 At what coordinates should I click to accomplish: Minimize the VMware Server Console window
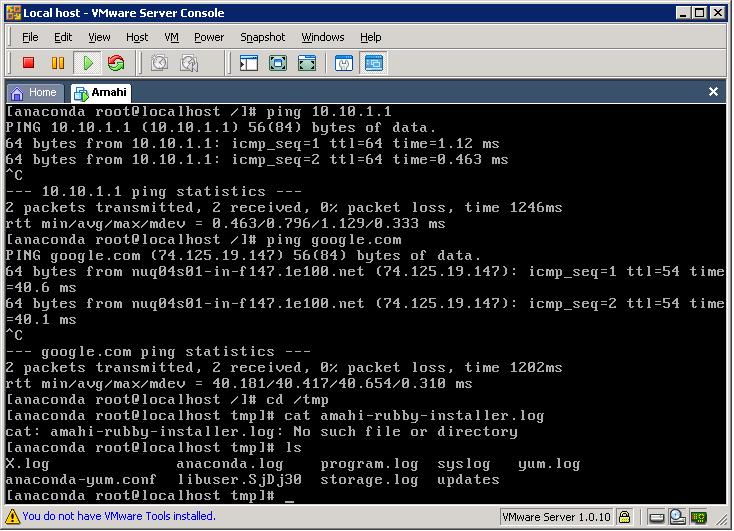click(x=683, y=13)
